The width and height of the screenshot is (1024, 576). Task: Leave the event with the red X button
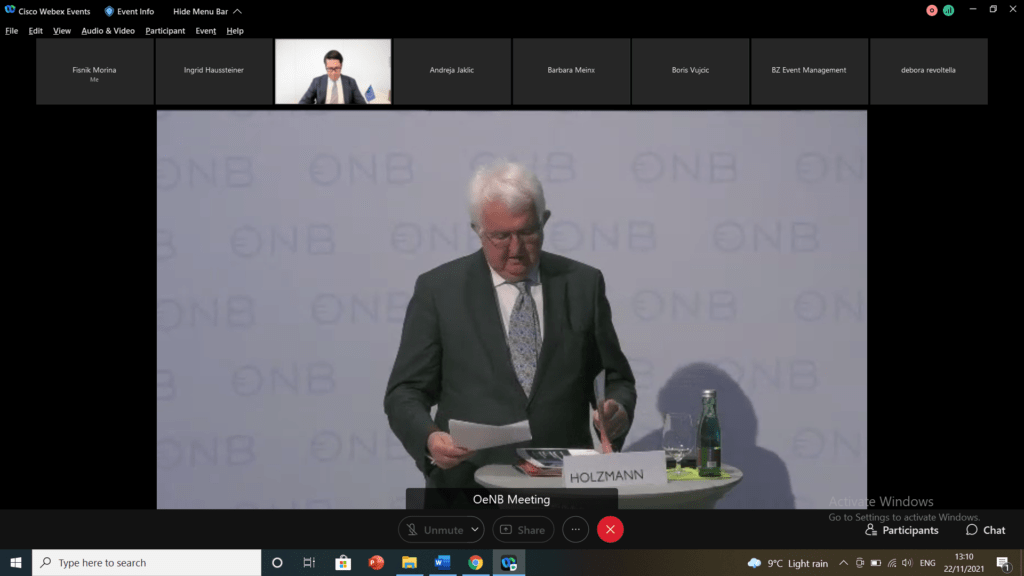pos(610,530)
